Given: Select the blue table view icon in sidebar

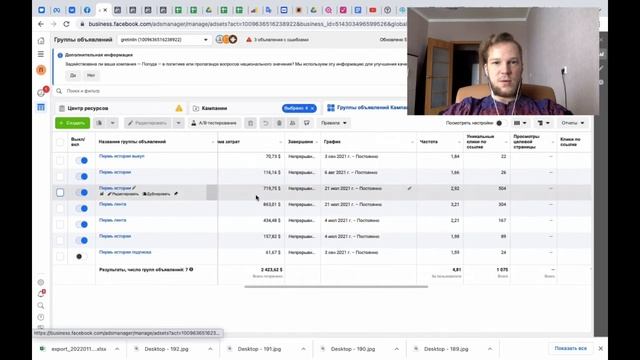Looking at the screenshot, I should 41,107.
